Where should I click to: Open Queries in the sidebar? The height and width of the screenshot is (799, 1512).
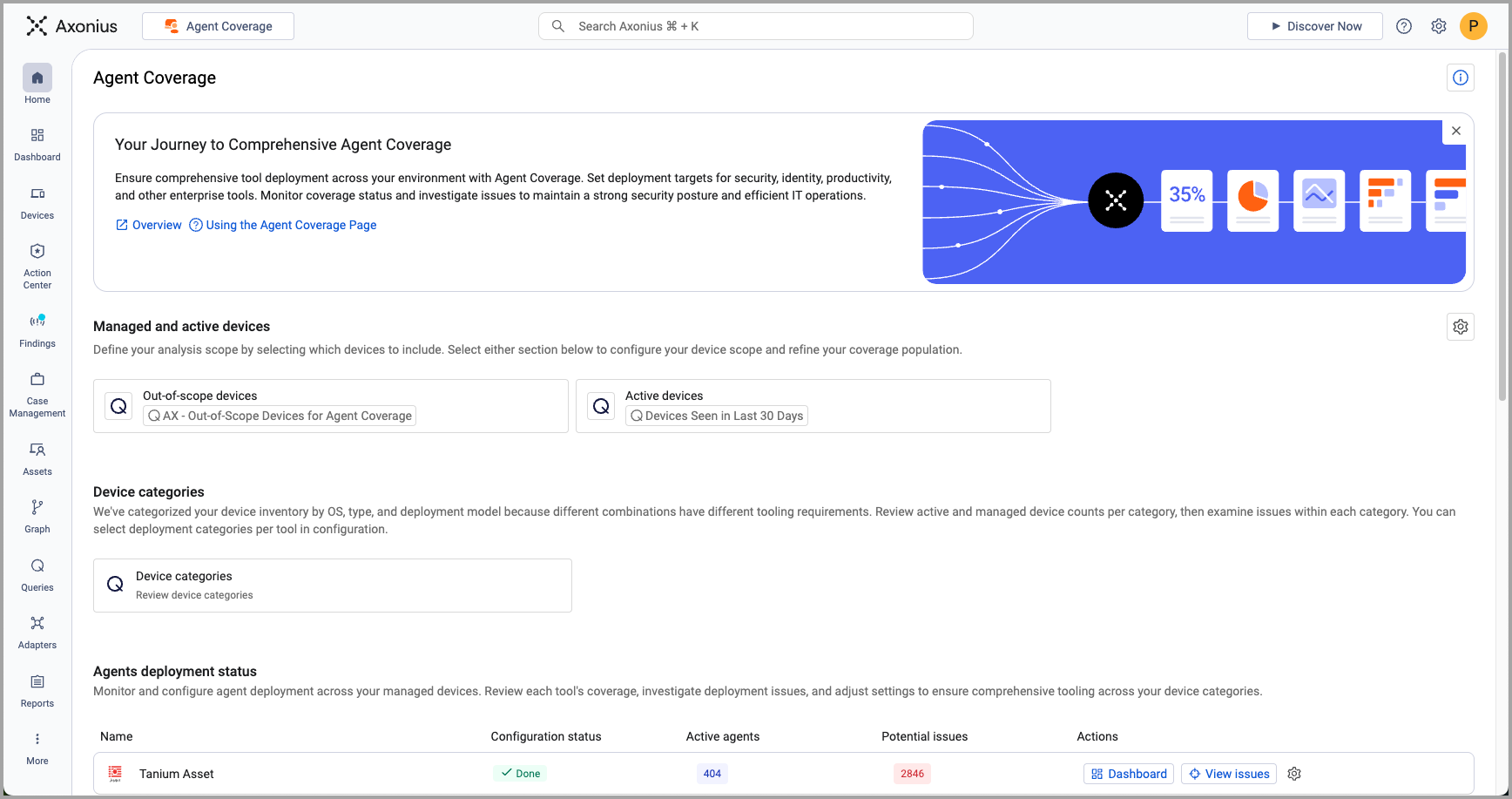(37, 575)
